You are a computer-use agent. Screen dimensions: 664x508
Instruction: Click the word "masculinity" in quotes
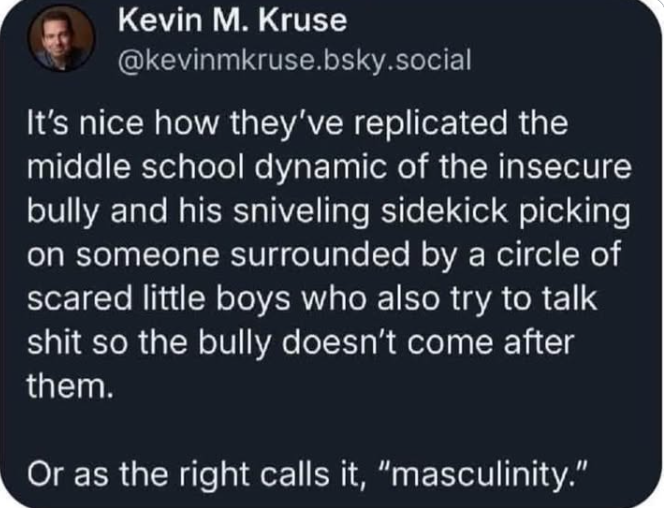point(484,474)
